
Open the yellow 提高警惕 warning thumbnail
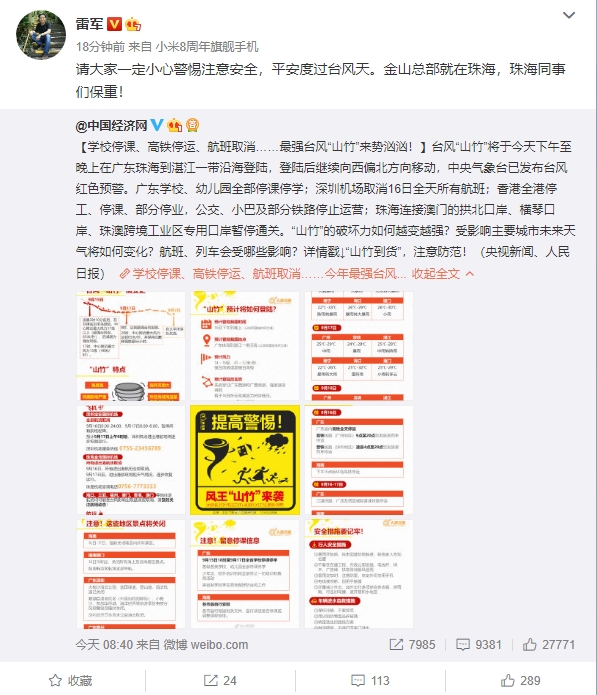[x=245, y=460]
